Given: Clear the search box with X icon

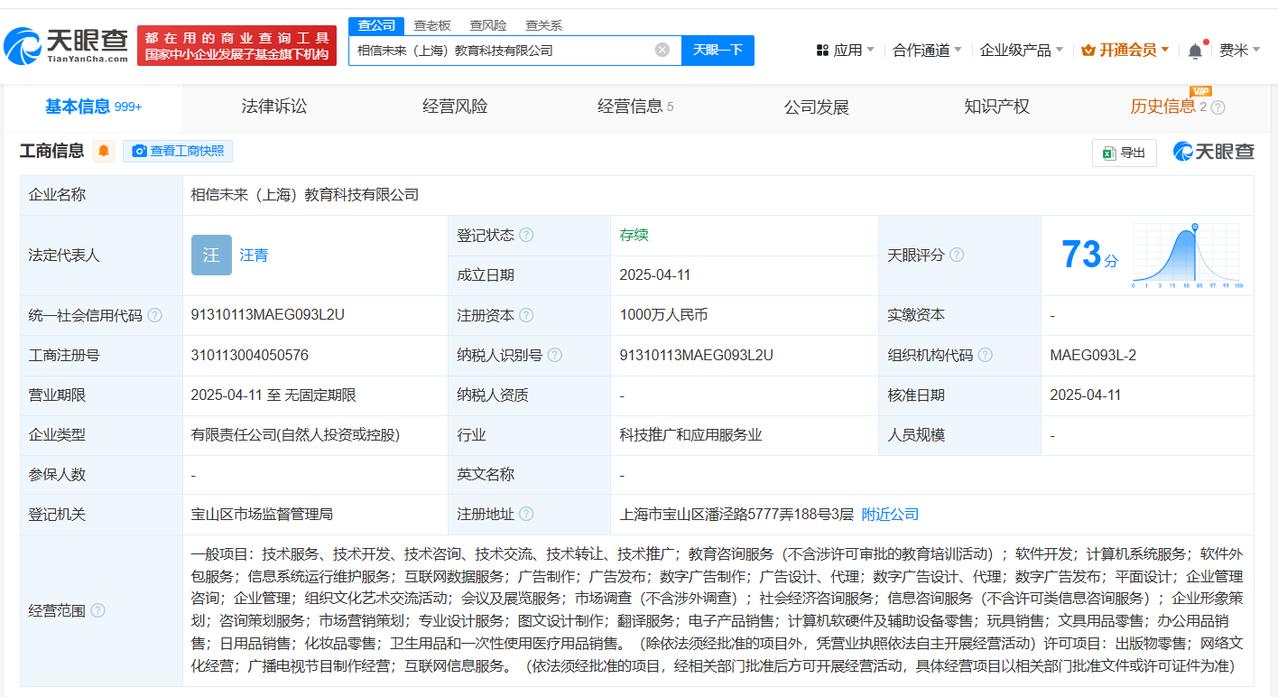Looking at the screenshot, I should pyautogui.click(x=662, y=50).
